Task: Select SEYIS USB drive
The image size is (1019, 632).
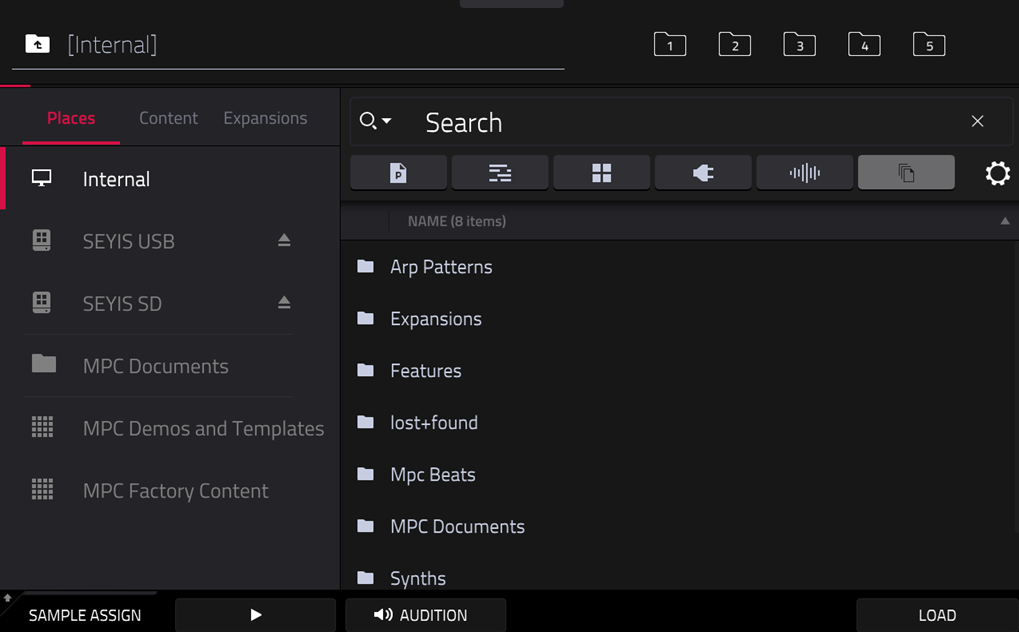Action: pos(129,241)
